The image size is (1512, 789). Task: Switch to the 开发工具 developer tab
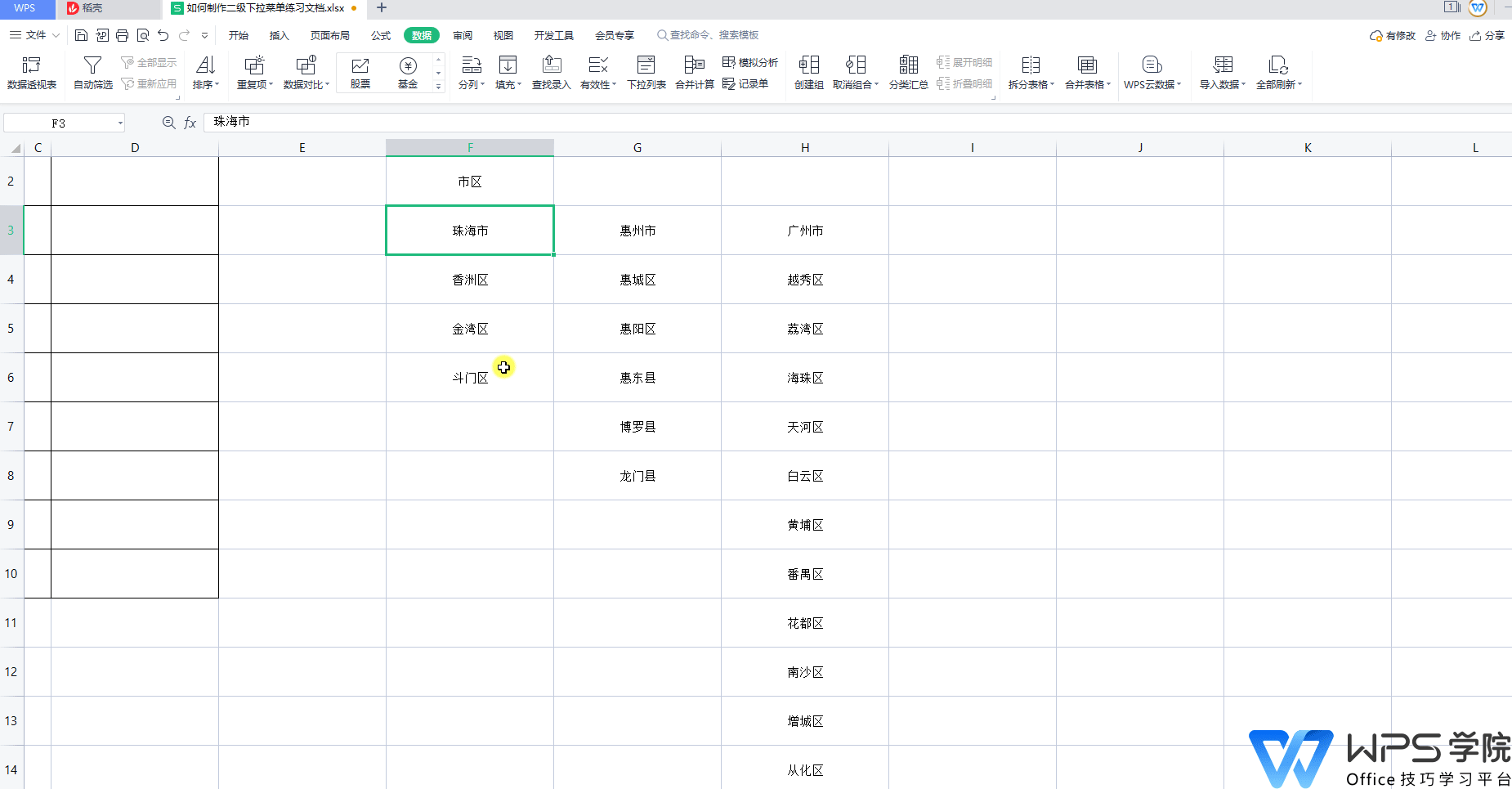pyautogui.click(x=554, y=35)
